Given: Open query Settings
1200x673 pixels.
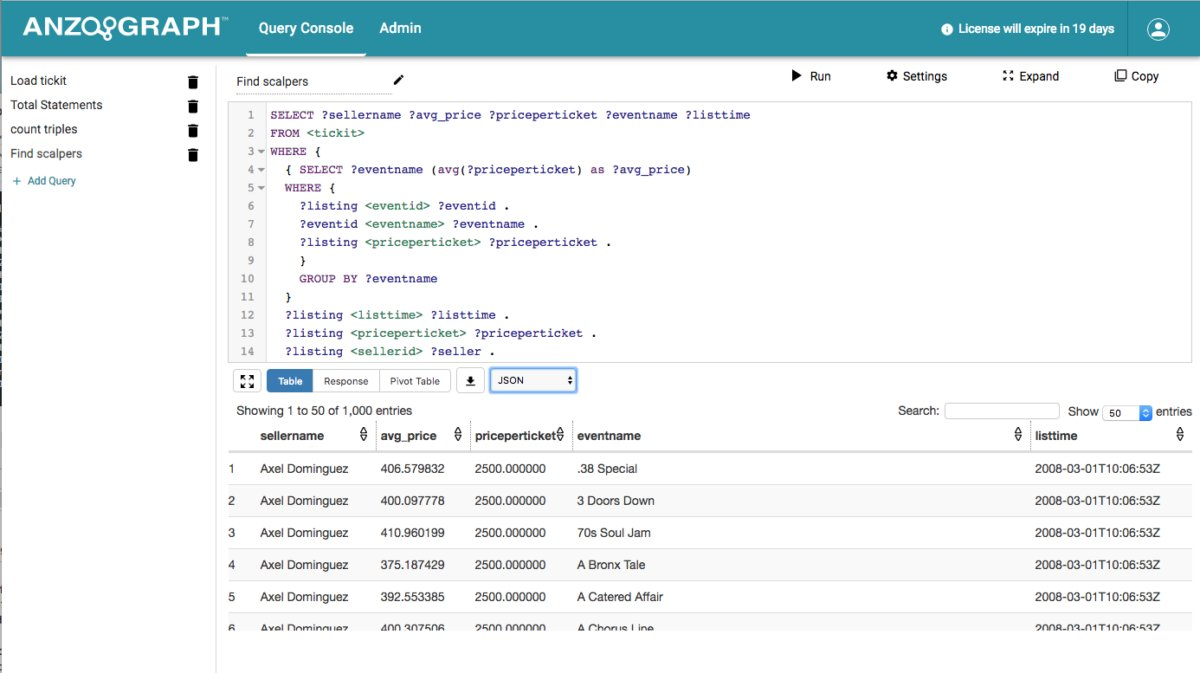Looking at the screenshot, I should click(x=916, y=76).
